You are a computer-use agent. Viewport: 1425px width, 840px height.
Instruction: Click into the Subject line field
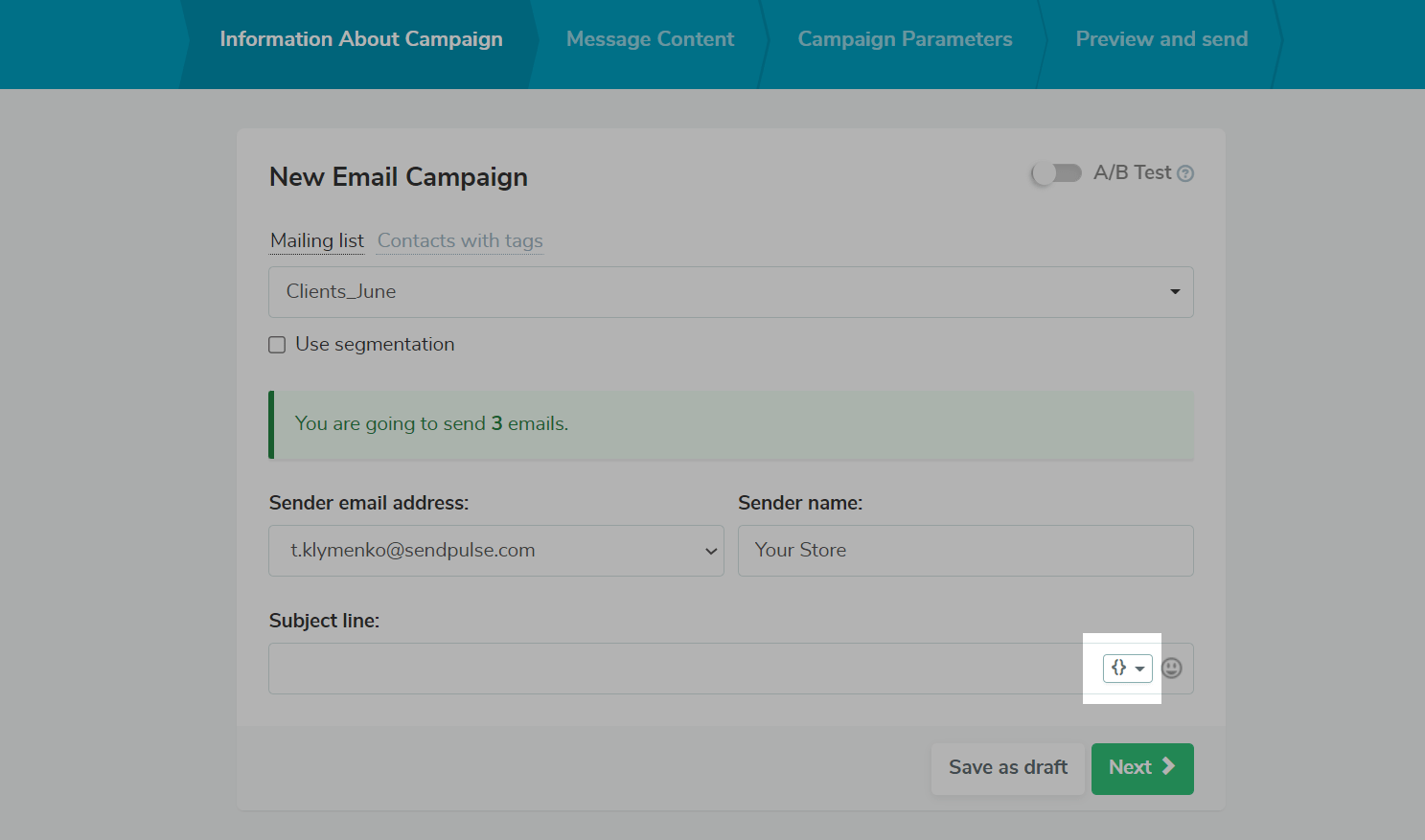671,669
